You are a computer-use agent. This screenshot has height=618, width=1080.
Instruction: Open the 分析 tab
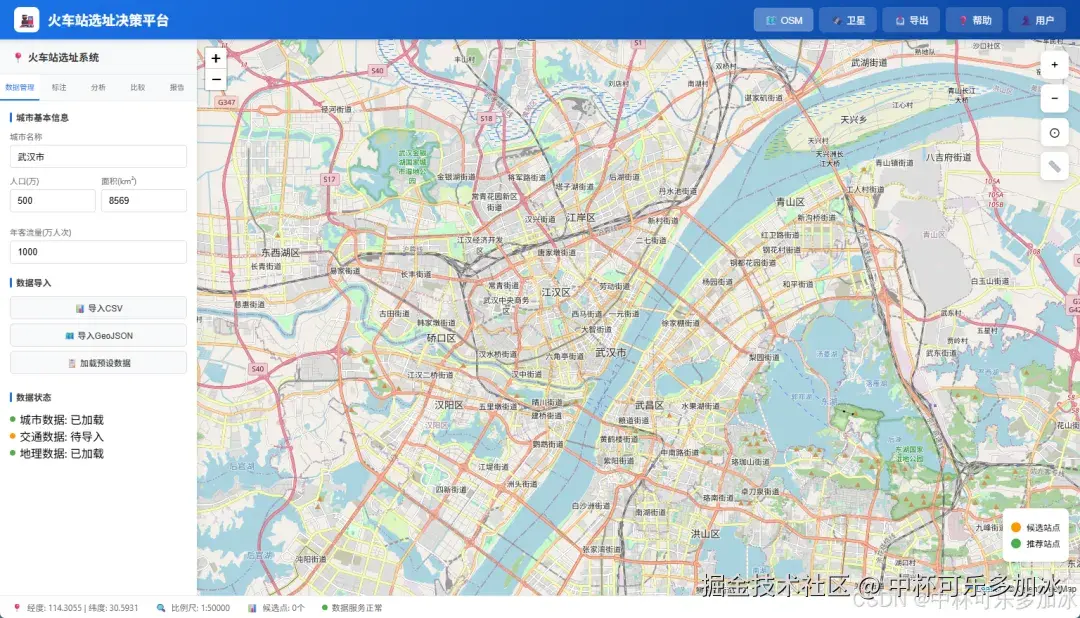tap(98, 87)
